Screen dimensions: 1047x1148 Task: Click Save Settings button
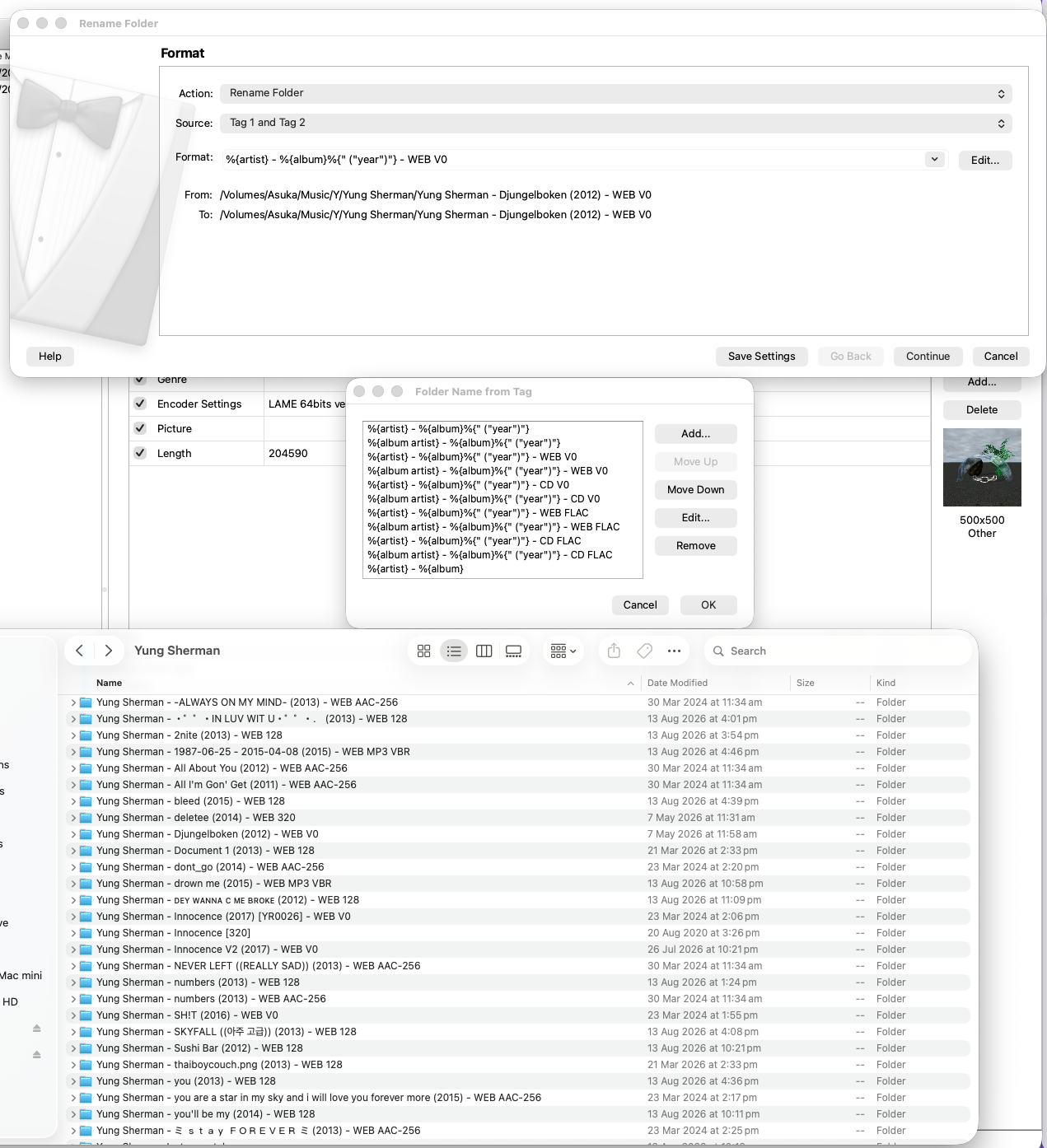click(762, 357)
